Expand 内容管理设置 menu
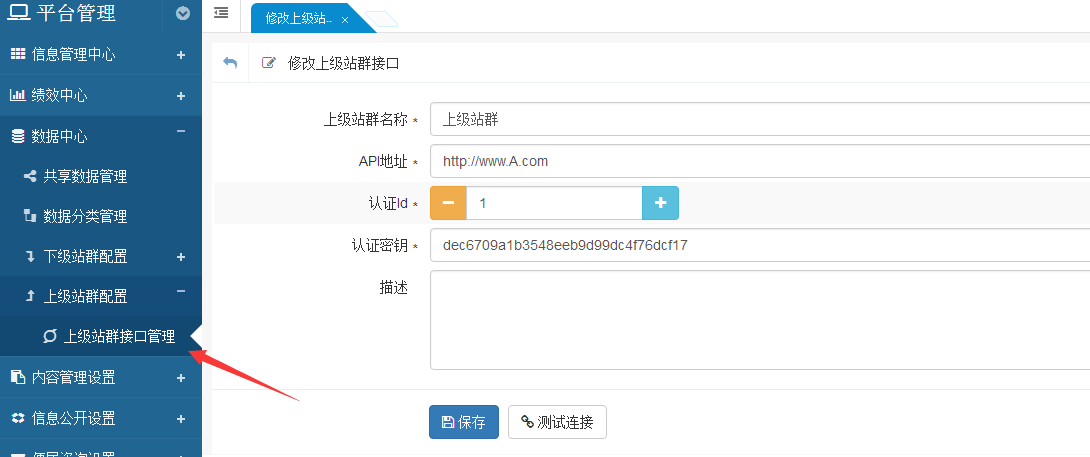Viewport: 1090px width, 457px height. (x=181, y=378)
